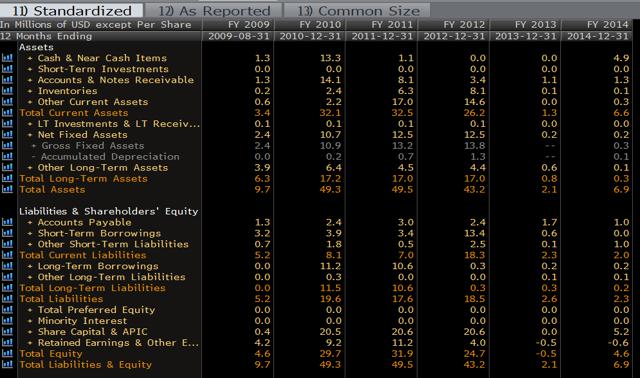Open chart icon for Other Short-Term Liabilities
Image resolution: width=640 pixels, height=378 pixels.
[7, 244]
